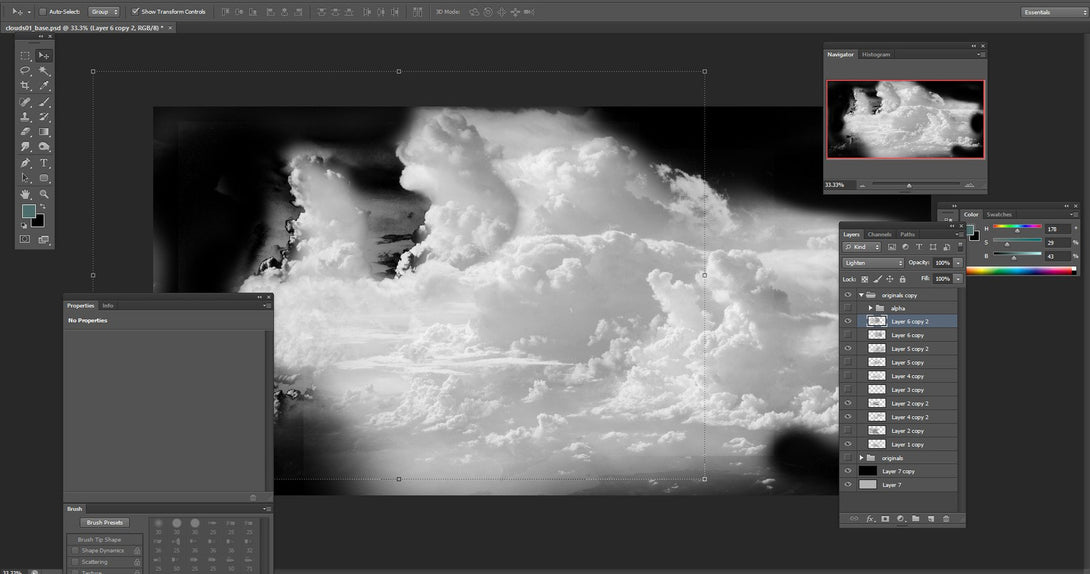
Task: Switch to the Channels tab
Action: pos(879,234)
